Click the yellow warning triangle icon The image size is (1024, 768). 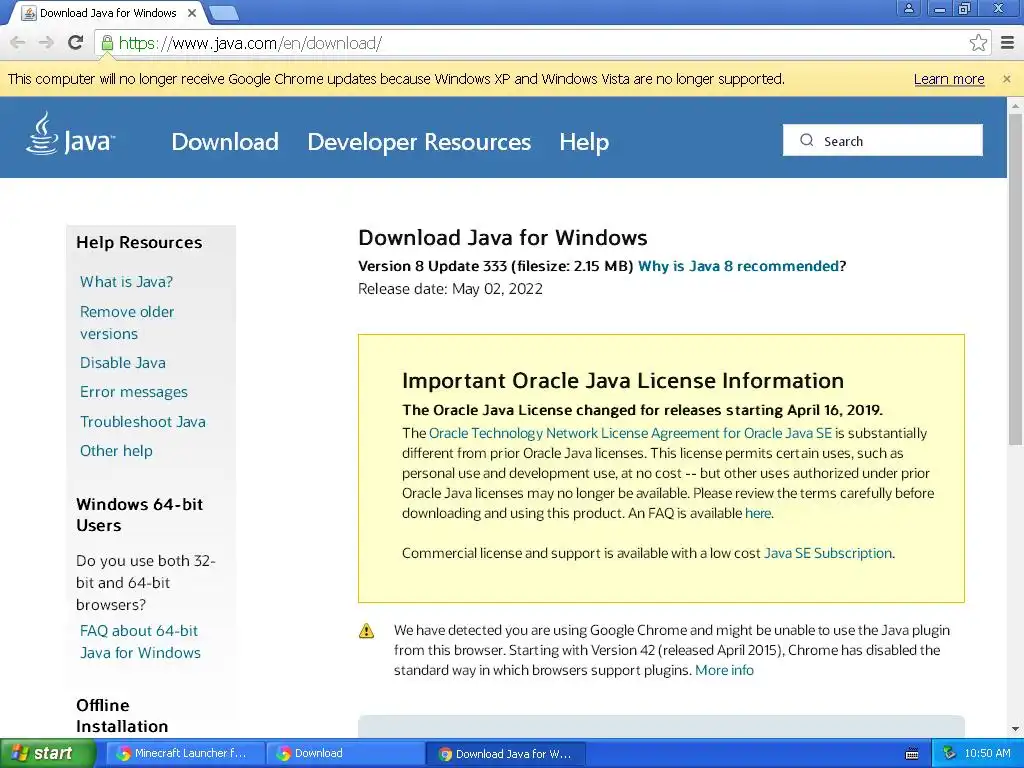[366, 631]
